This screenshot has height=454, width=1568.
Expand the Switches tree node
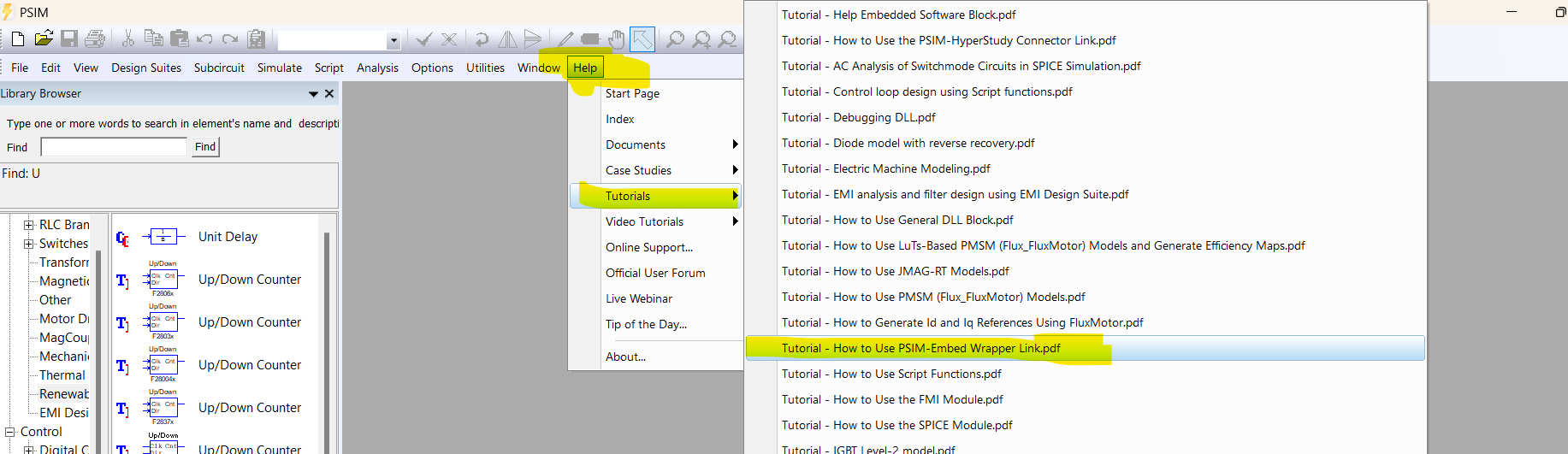[28, 244]
